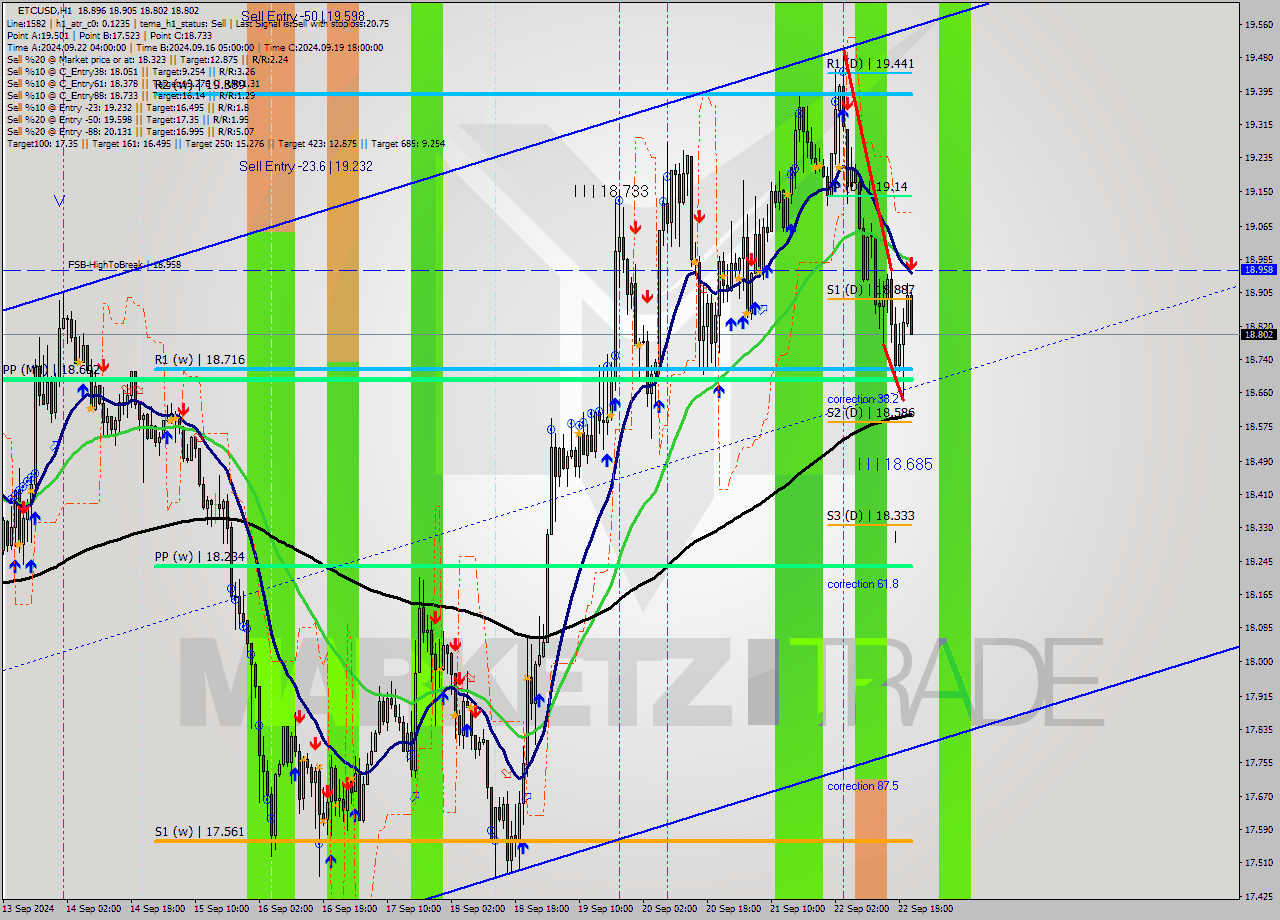Click the 'PP (w) | 18.234' pivot label
The height and width of the screenshot is (920, 1280).
(x=199, y=556)
